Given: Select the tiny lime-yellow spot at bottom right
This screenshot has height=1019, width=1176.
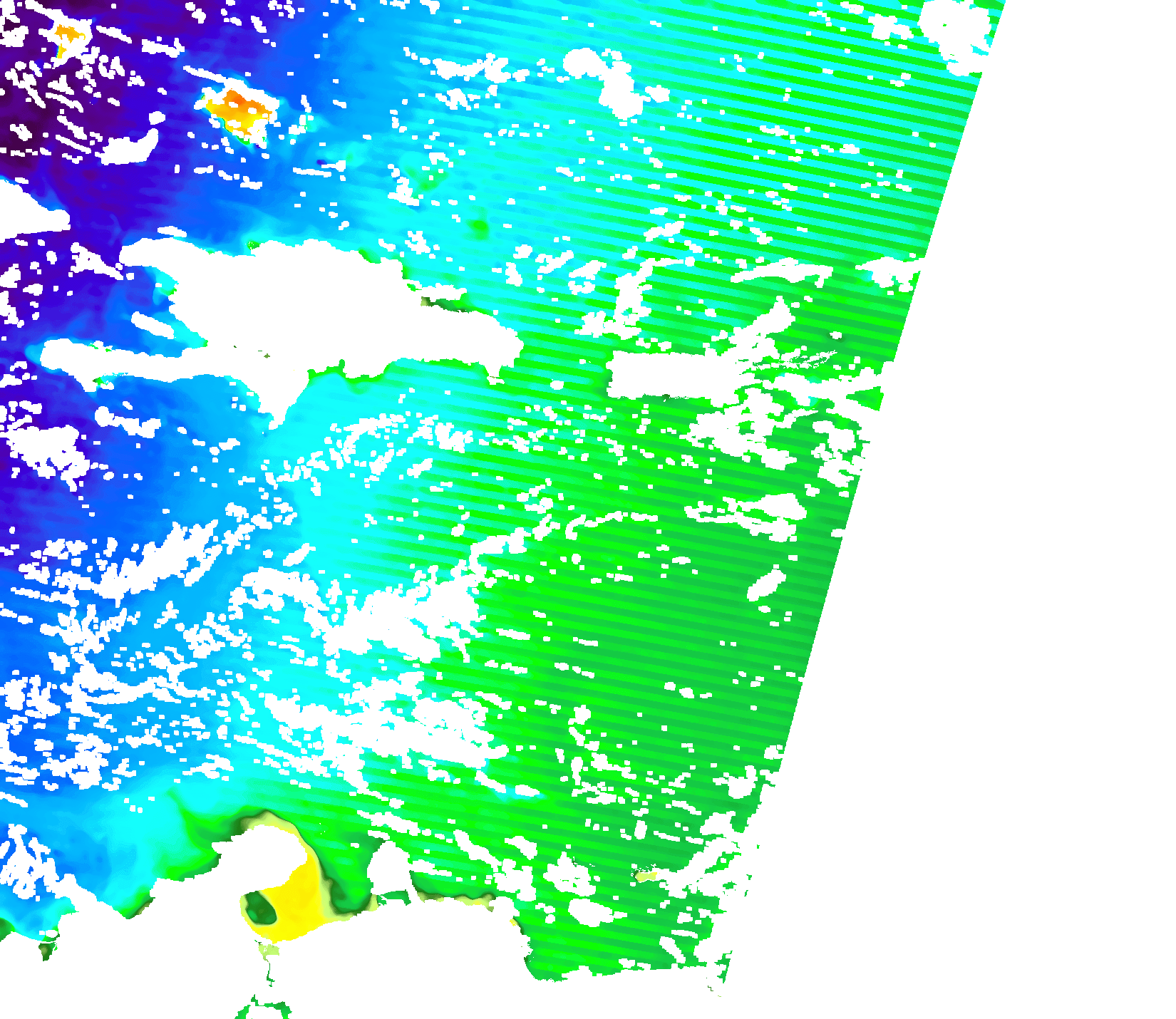Looking at the screenshot, I should [x=646, y=876].
